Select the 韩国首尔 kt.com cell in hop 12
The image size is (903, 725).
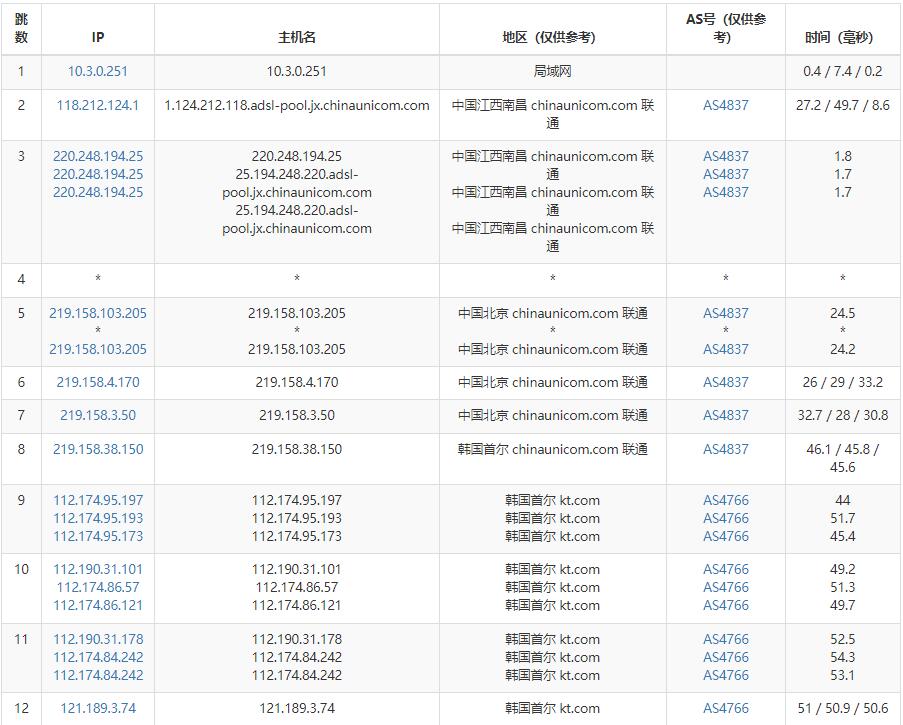pos(552,708)
